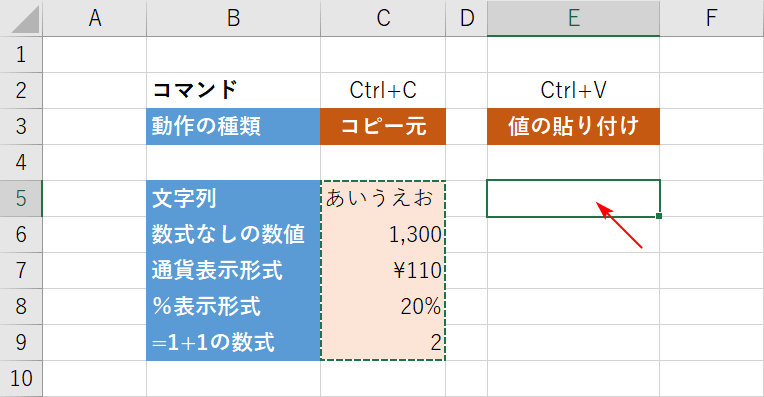
Task: Select row 2 header
Action: 21,91
